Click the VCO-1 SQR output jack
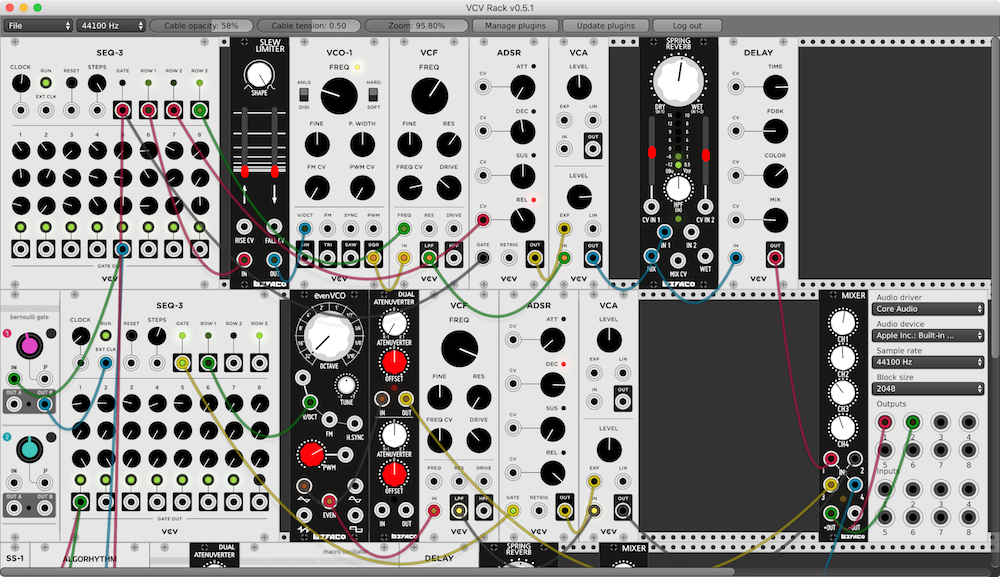 coord(374,258)
